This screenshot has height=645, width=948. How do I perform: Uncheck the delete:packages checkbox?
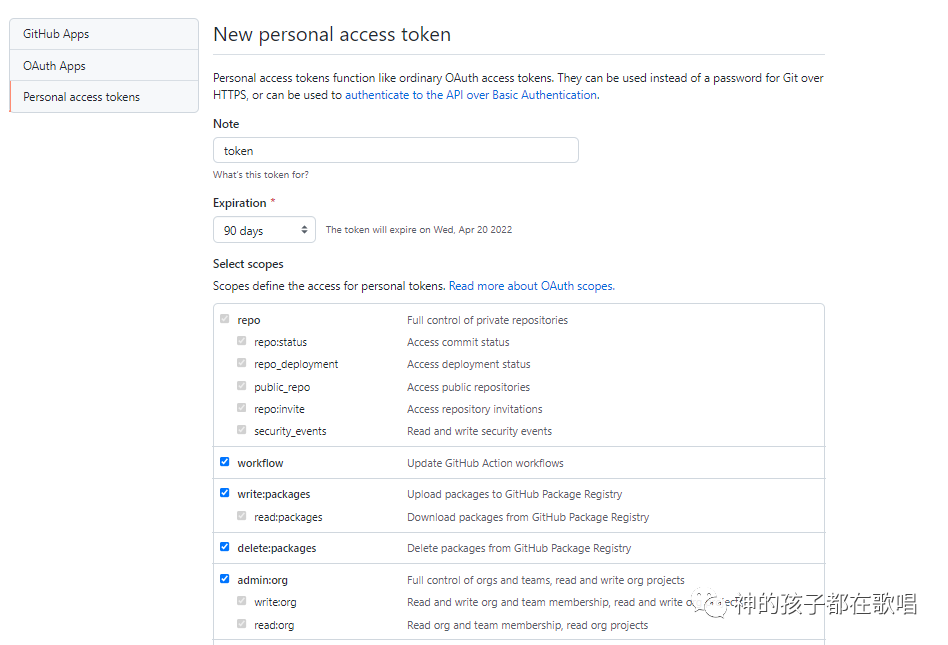coord(225,547)
